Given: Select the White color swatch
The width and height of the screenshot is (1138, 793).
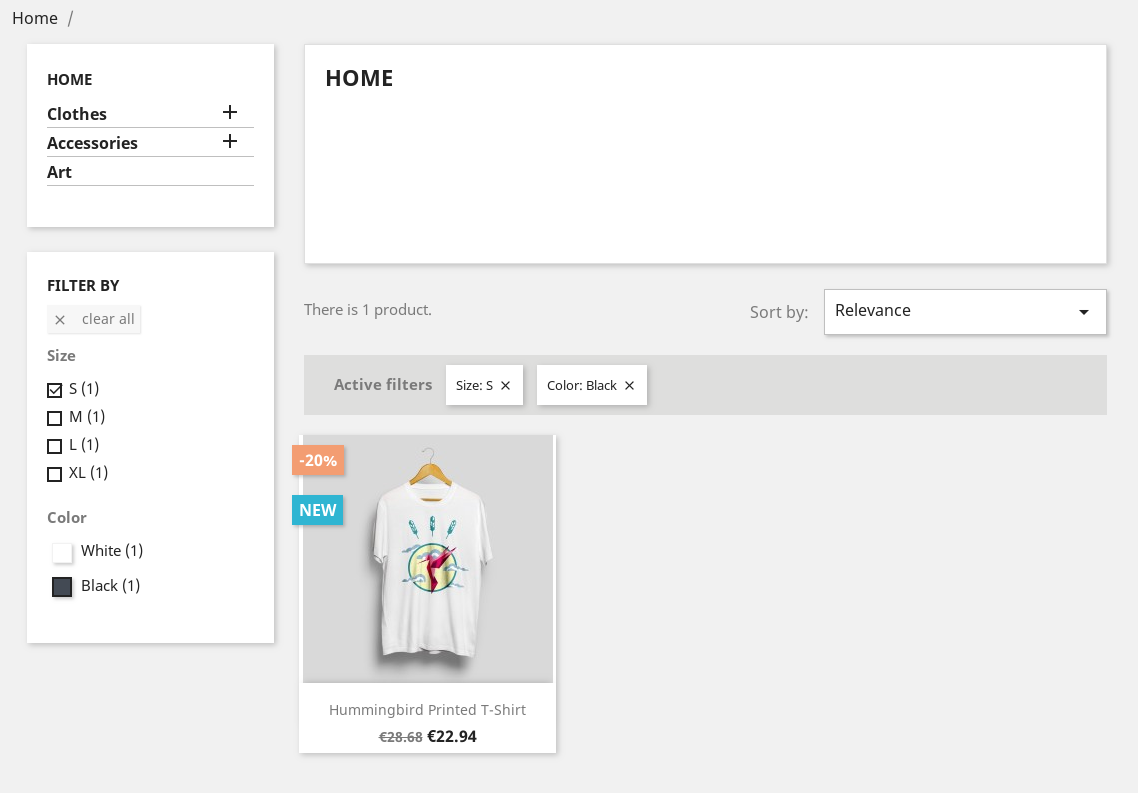Looking at the screenshot, I should pos(62,553).
